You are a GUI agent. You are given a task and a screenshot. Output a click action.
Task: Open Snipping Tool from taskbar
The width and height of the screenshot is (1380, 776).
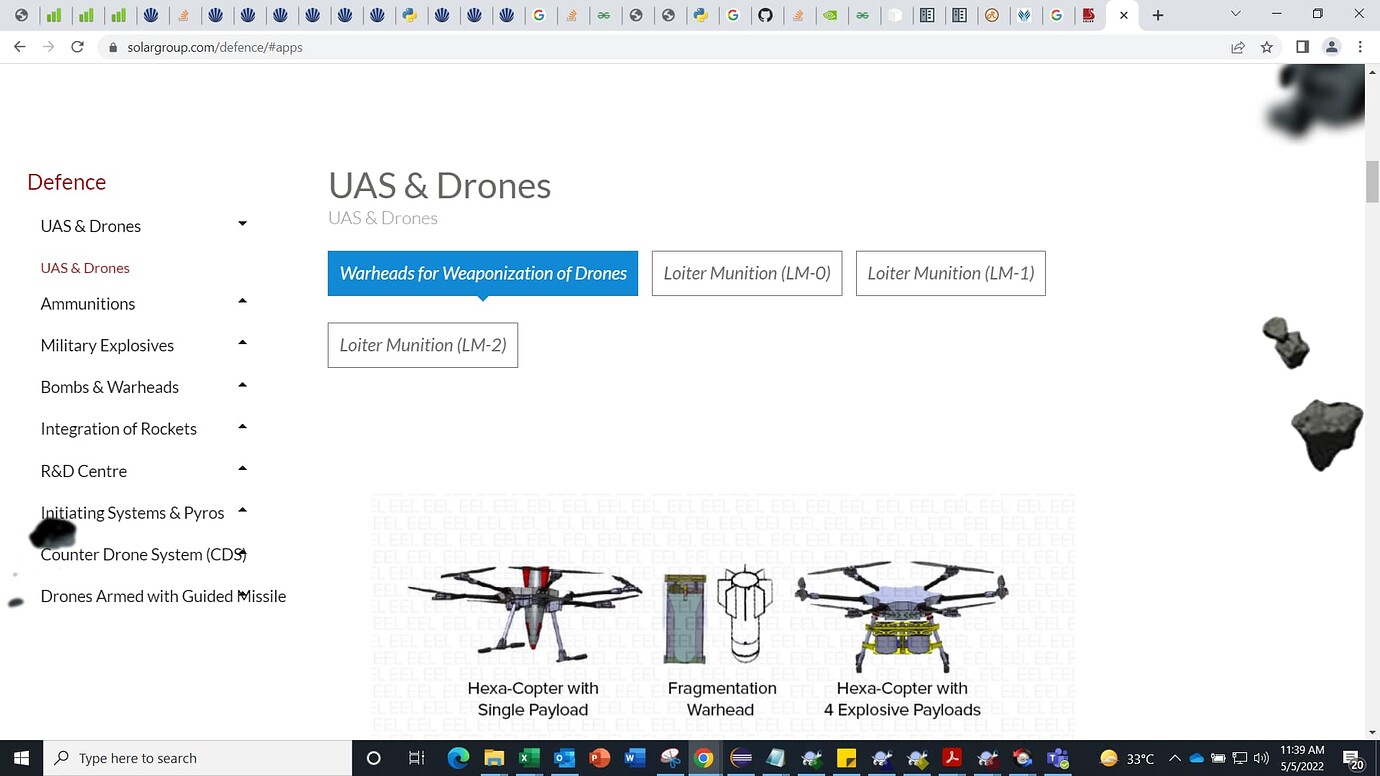pos(669,758)
